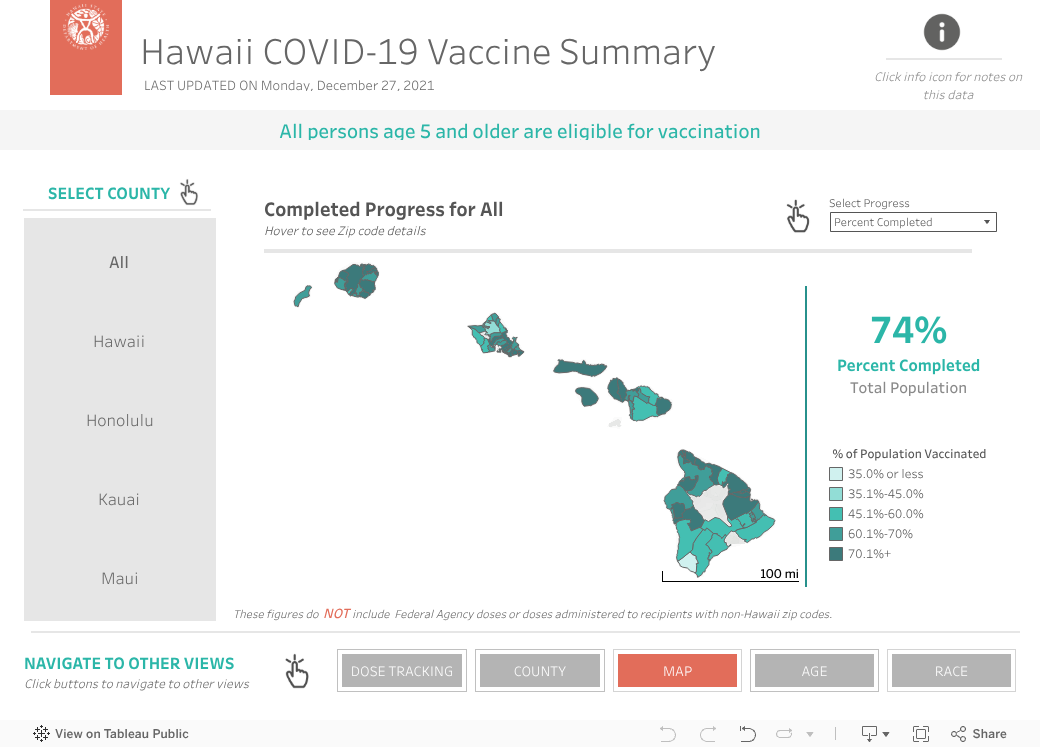Screen dimensions: 1040x747
Task: Pick Maui county filter
Action: [x=119, y=578]
